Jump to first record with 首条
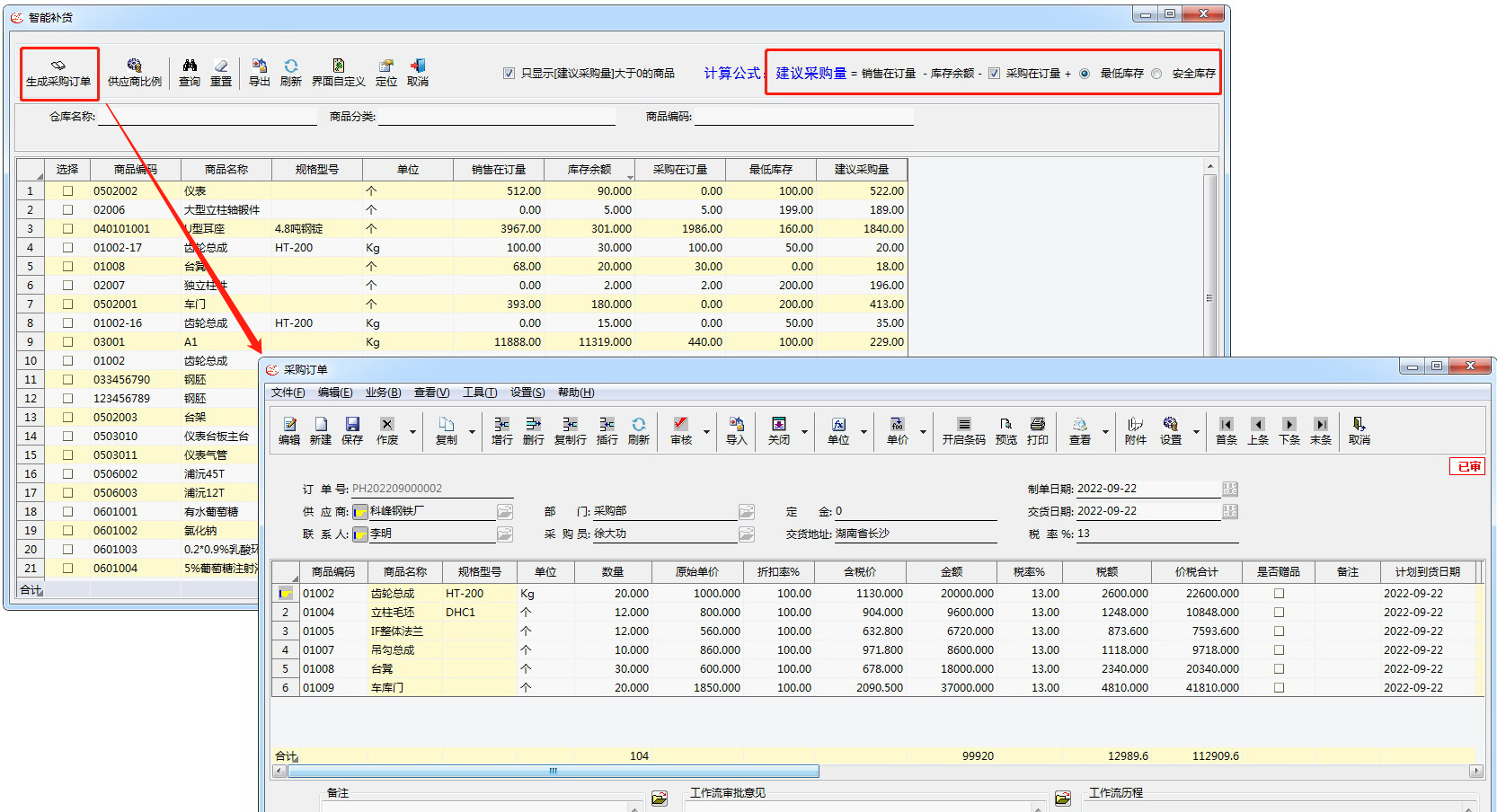 (1227, 431)
